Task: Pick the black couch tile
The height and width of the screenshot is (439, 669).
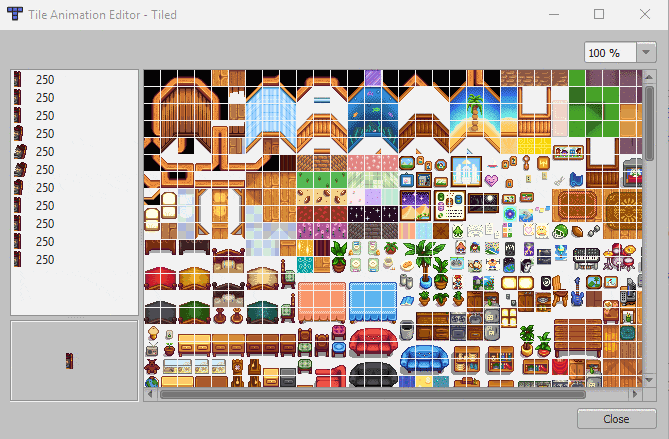Action: tap(373, 375)
